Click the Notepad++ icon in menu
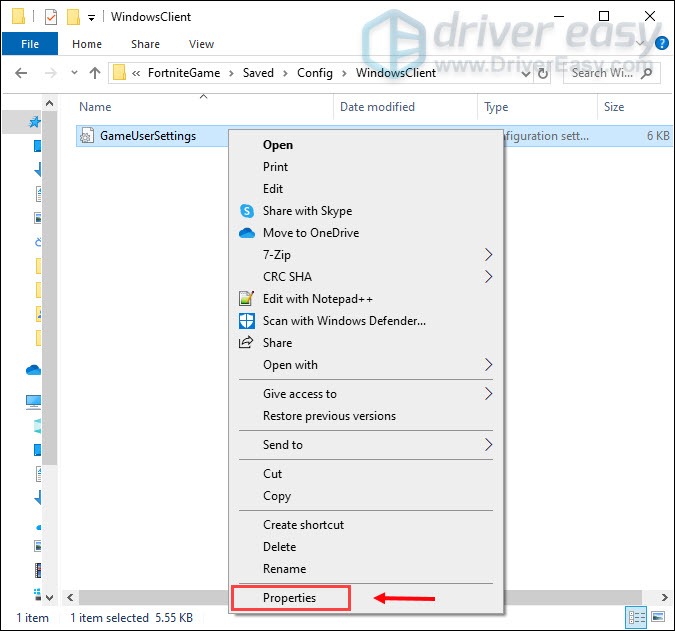675x631 pixels. pos(246,298)
